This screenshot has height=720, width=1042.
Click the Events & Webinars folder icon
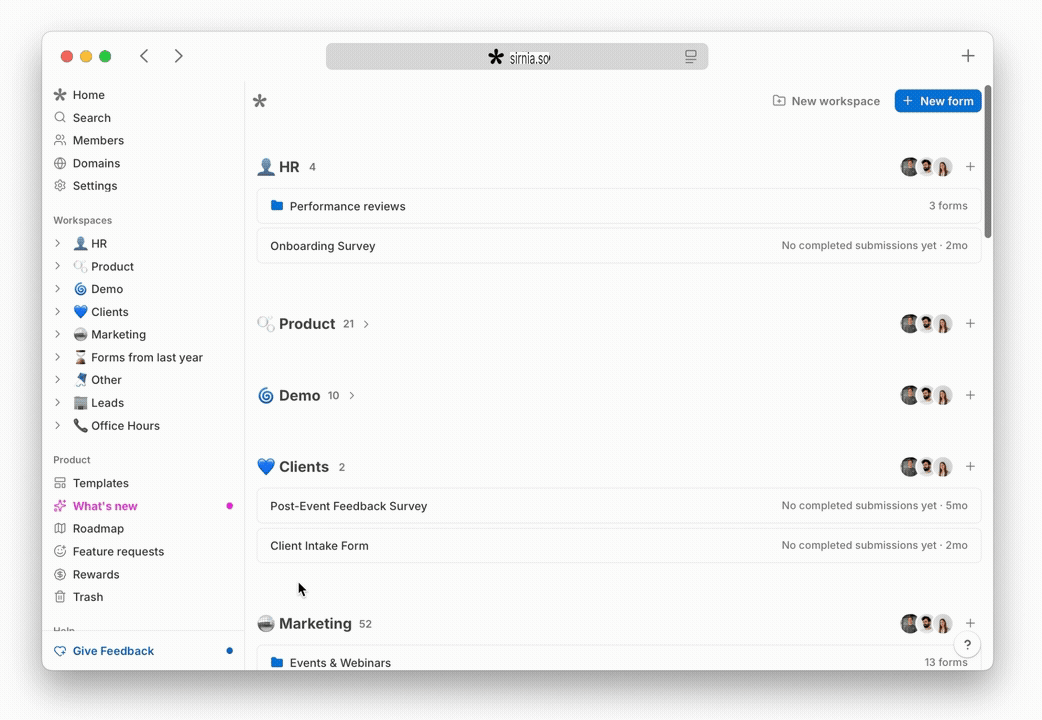click(x=277, y=662)
